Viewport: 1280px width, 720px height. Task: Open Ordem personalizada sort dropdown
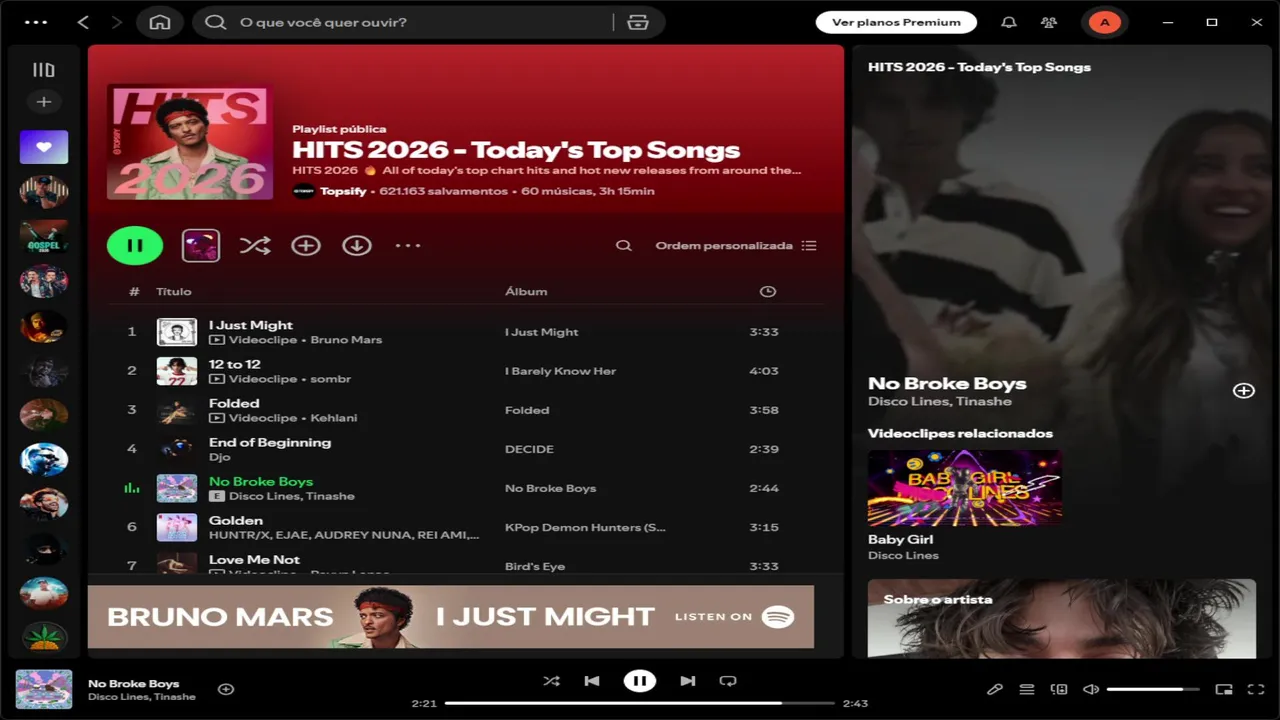tap(736, 245)
